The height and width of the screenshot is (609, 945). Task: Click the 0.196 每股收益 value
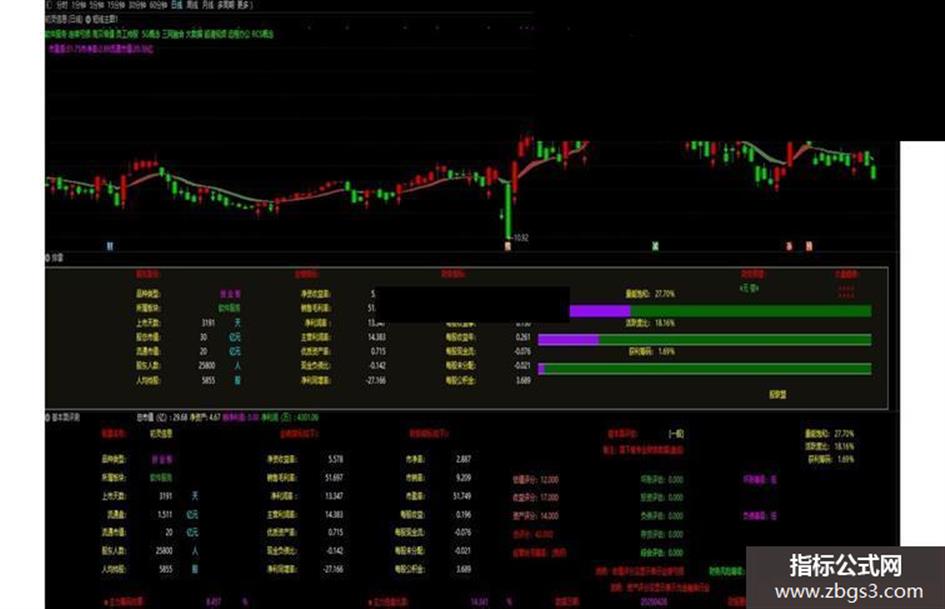click(x=463, y=514)
